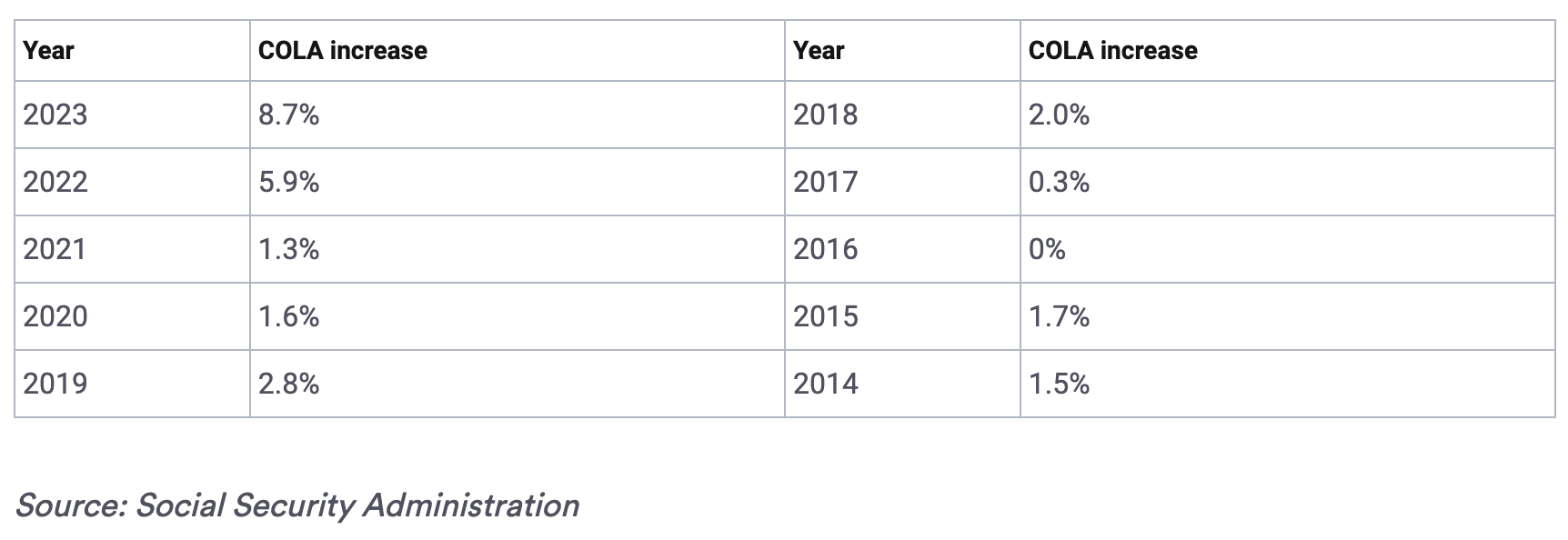Select the 0.3% COLA value
The width and height of the screenshot is (1568, 540).
click(1059, 182)
